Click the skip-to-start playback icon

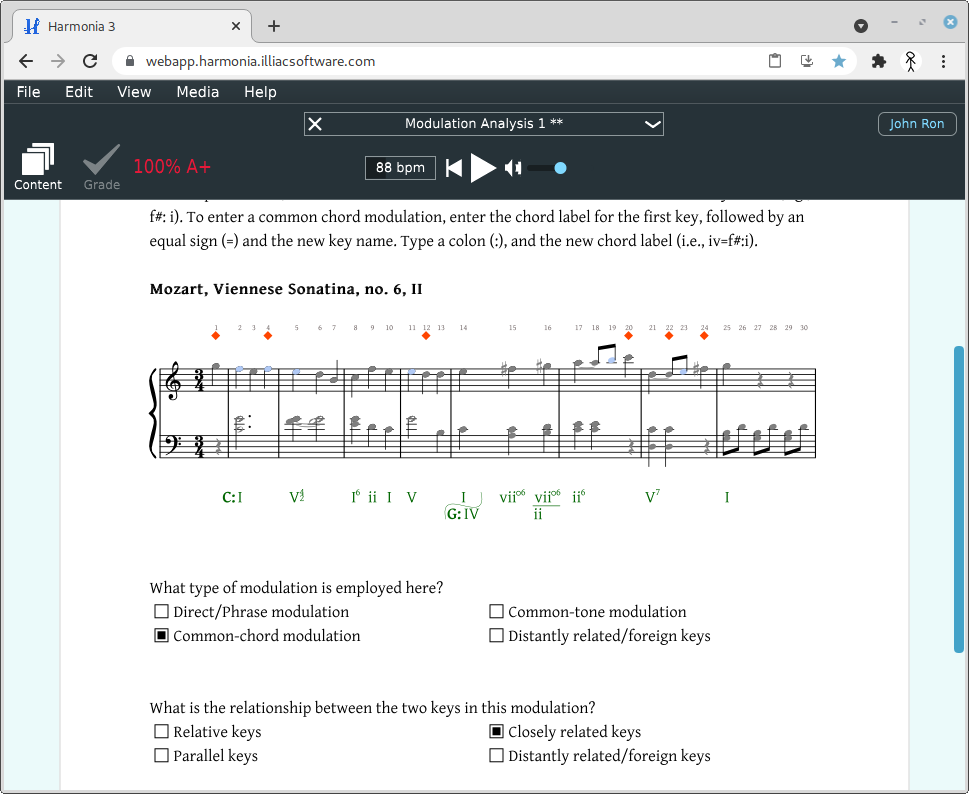[x=454, y=168]
